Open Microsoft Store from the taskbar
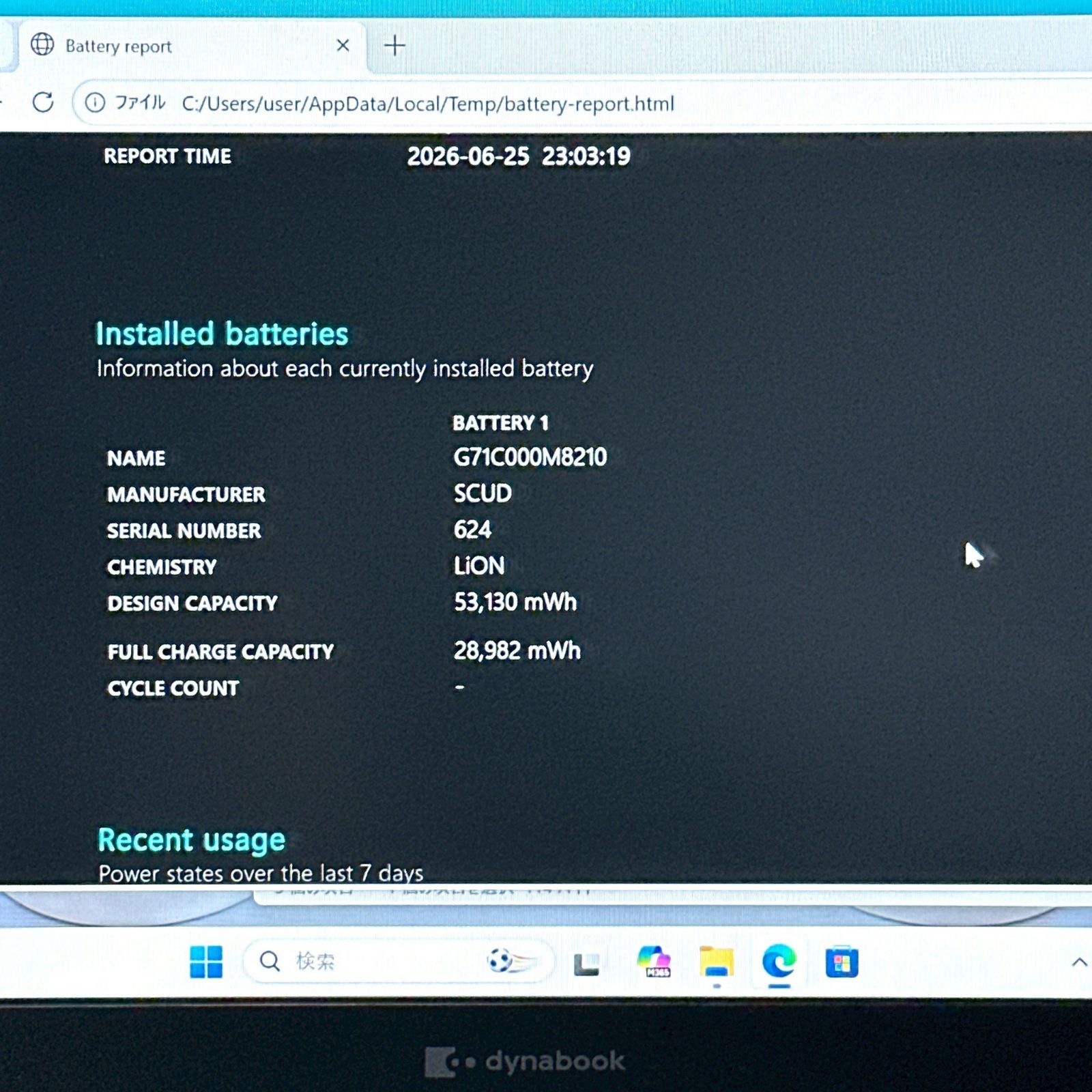Screen dimensions: 1092x1092 pyautogui.click(x=842, y=962)
